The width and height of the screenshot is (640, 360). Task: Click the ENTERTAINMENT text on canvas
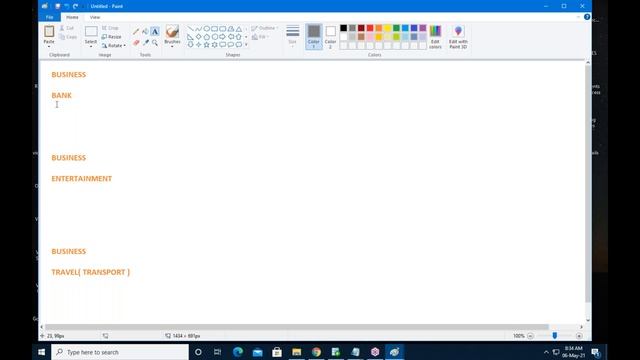pyautogui.click(x=82, y=178)
